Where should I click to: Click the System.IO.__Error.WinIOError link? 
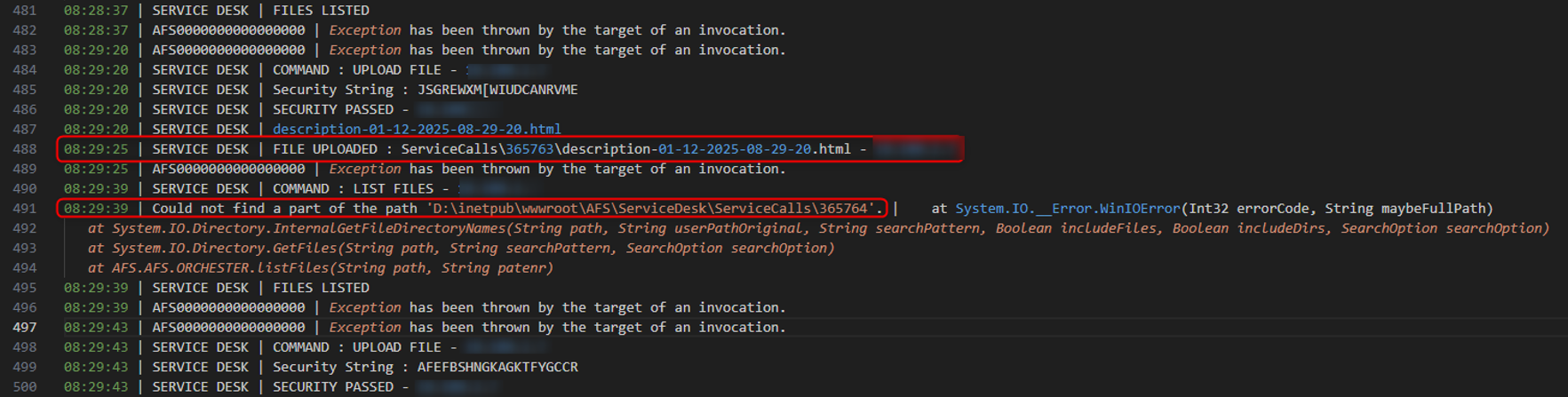pyautogui.click(x=1067, y=209)
